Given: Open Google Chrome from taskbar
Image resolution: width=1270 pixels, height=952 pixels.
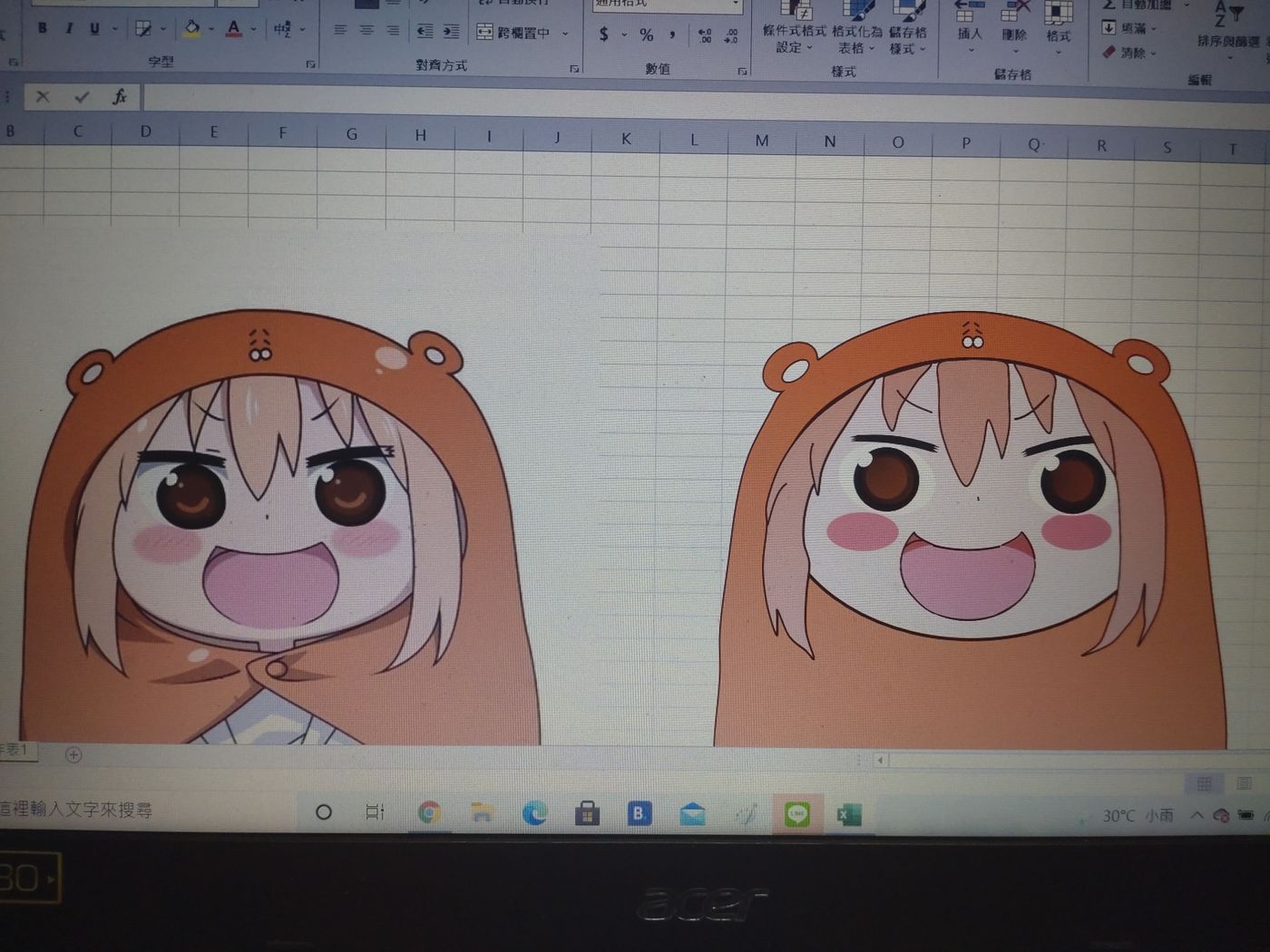Looking at the screenshot, I should coord(429,813).
